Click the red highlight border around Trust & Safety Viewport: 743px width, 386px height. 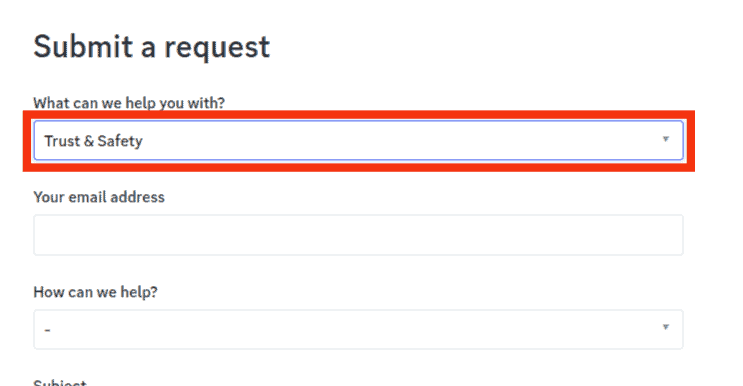pyautogui.click(x=358, y=115)
